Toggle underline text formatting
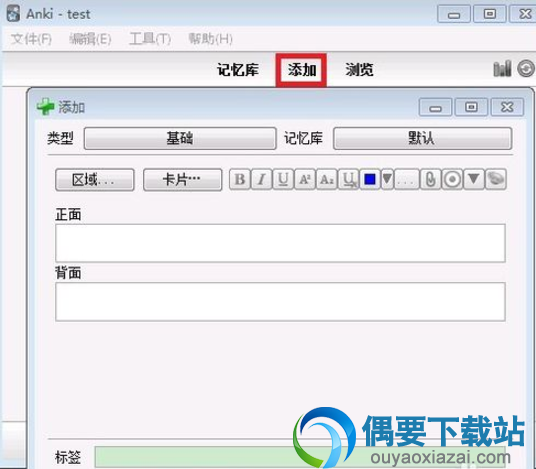Image resolution: width=536 pixels, height=469 pixels. pos(283,179)
